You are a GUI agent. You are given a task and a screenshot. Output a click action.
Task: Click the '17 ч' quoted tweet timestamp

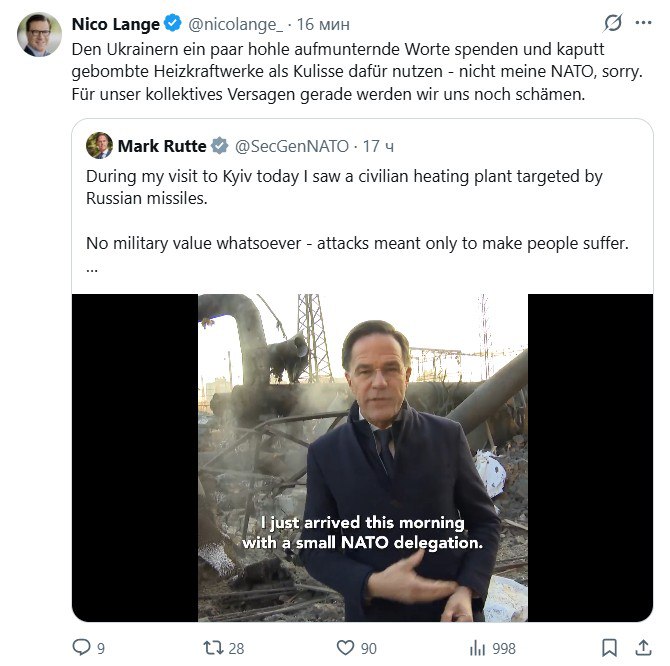click(x=378, y=146)
